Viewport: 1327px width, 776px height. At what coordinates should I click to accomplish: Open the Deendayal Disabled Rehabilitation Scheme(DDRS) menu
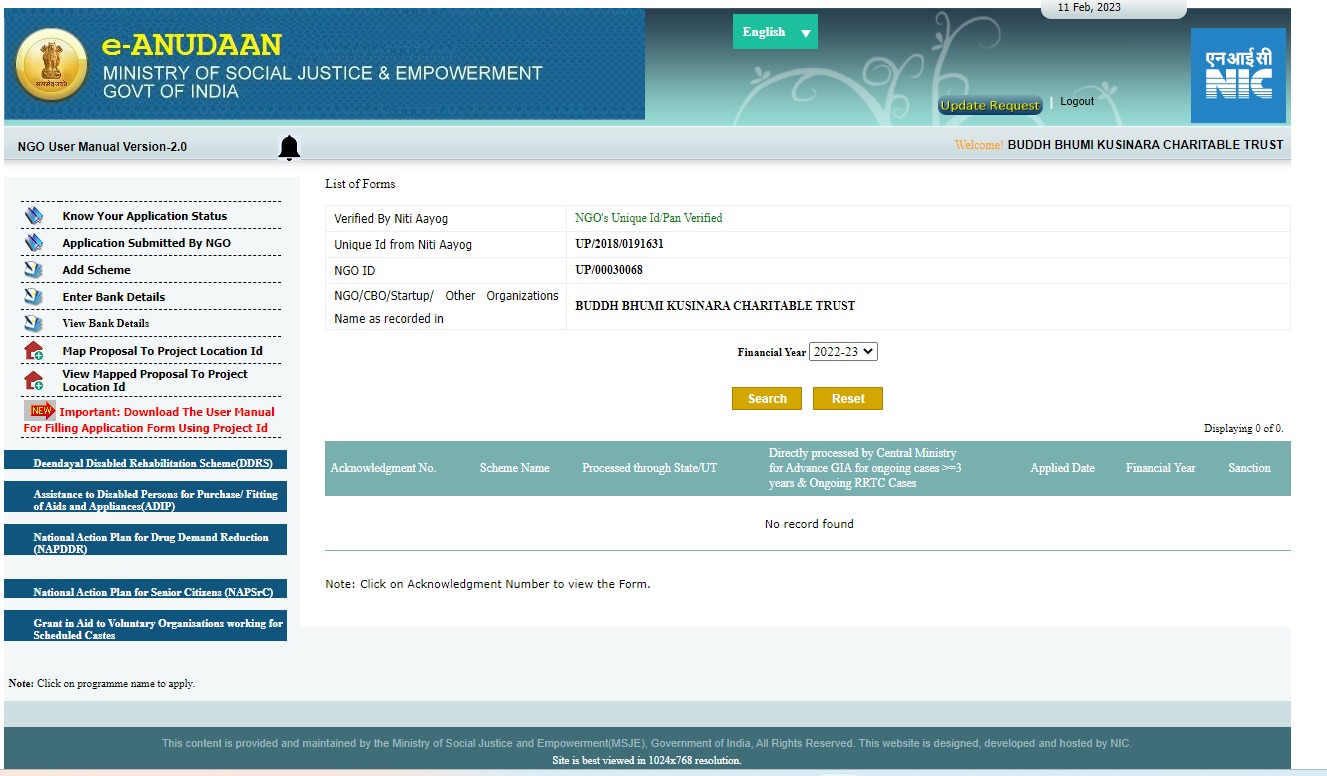(146, 461)
